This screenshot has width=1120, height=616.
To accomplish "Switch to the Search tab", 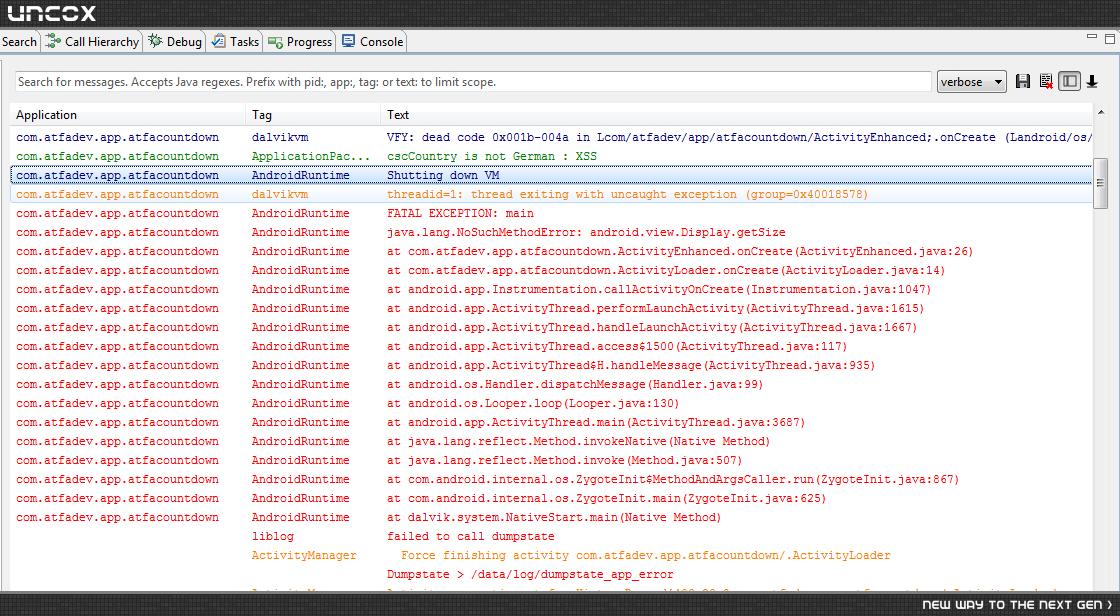I will coord(19,41).
